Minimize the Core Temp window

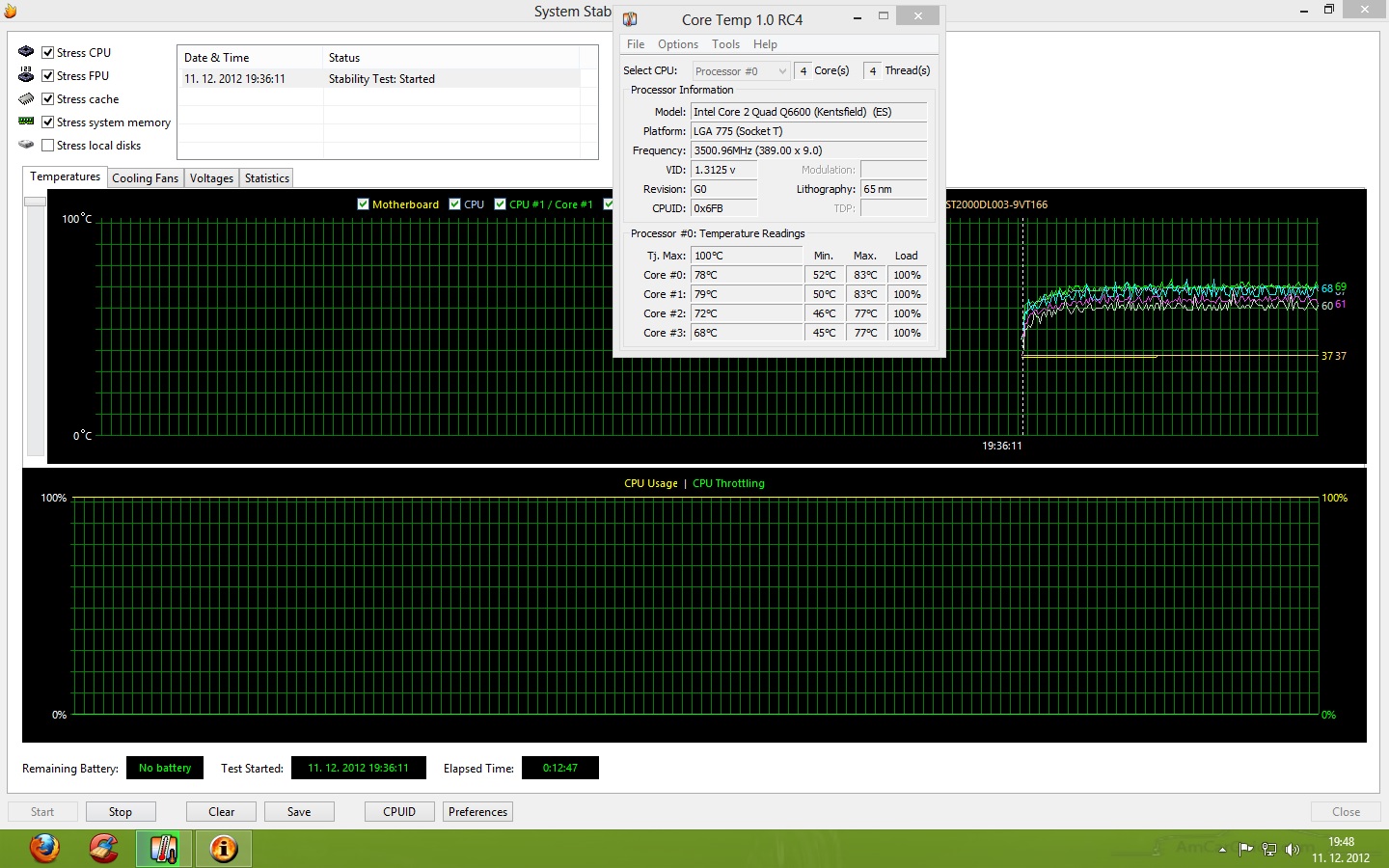858,16
